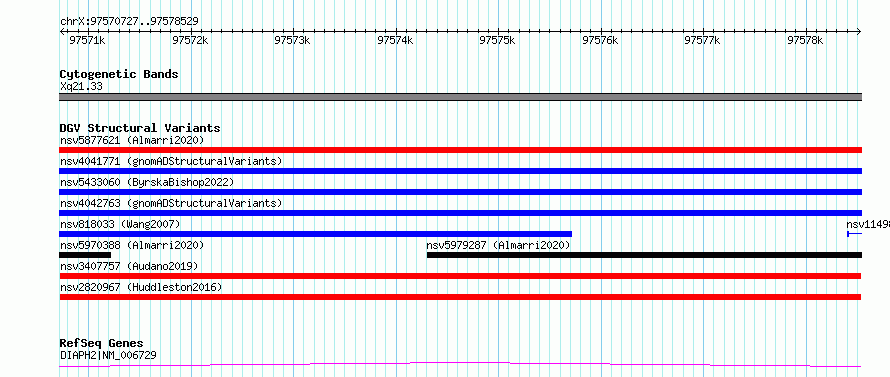Open variant label nsv3407757 (Audano2019)
Viewport: 890px width, 377px height.
click(129, 266)
